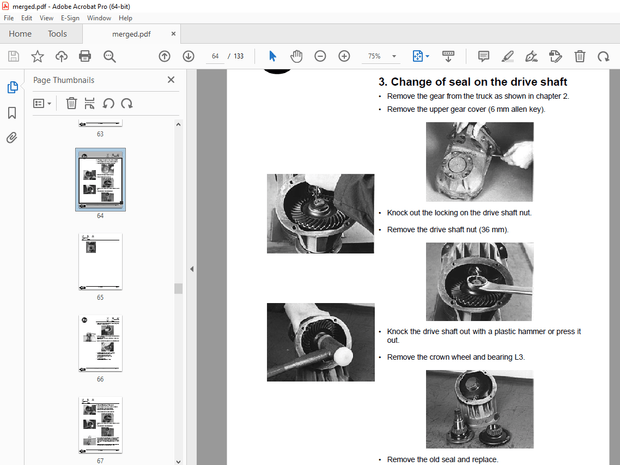The height and width of the screenshot is (465, 620).
Task: Click the page number field showing 64
Action: 215,56
